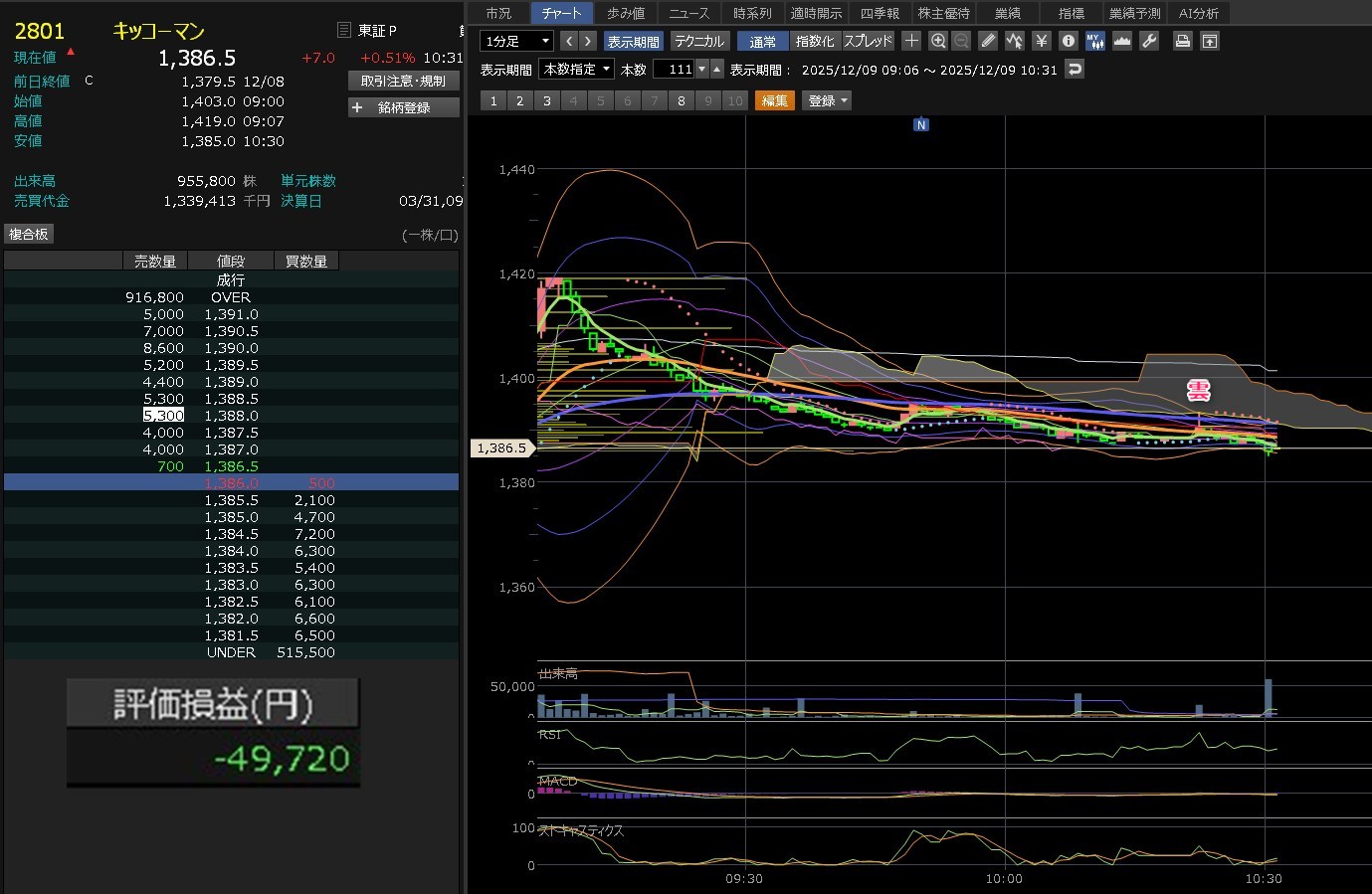
Task: Open the document icon beside 東証P
Action: coord(344,31)
